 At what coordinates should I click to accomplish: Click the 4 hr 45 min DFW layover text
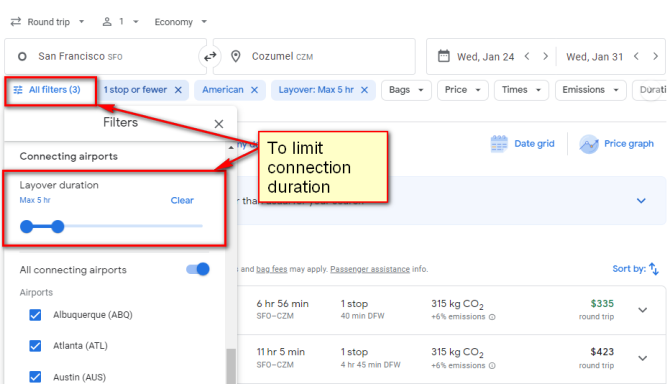tap(370, 365)
